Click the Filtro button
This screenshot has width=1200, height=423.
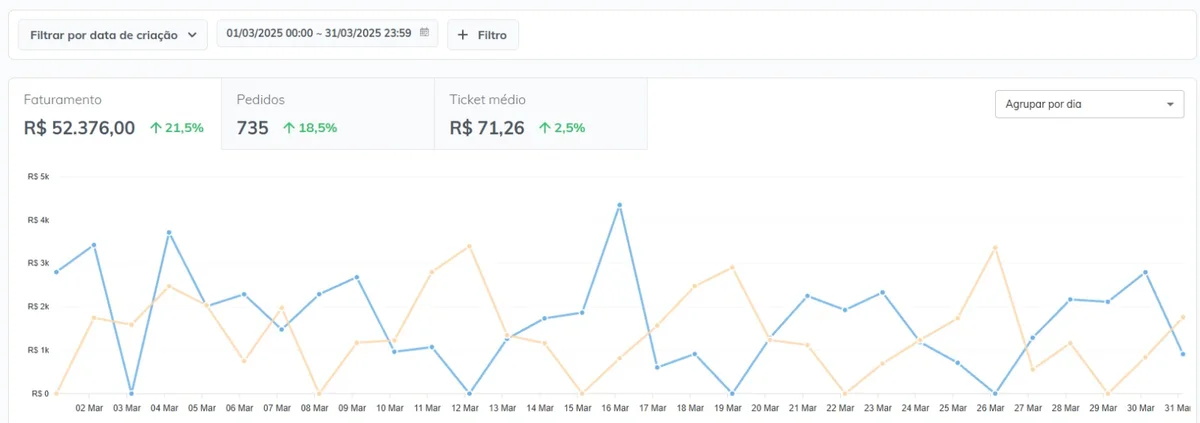tap(483, 35)
